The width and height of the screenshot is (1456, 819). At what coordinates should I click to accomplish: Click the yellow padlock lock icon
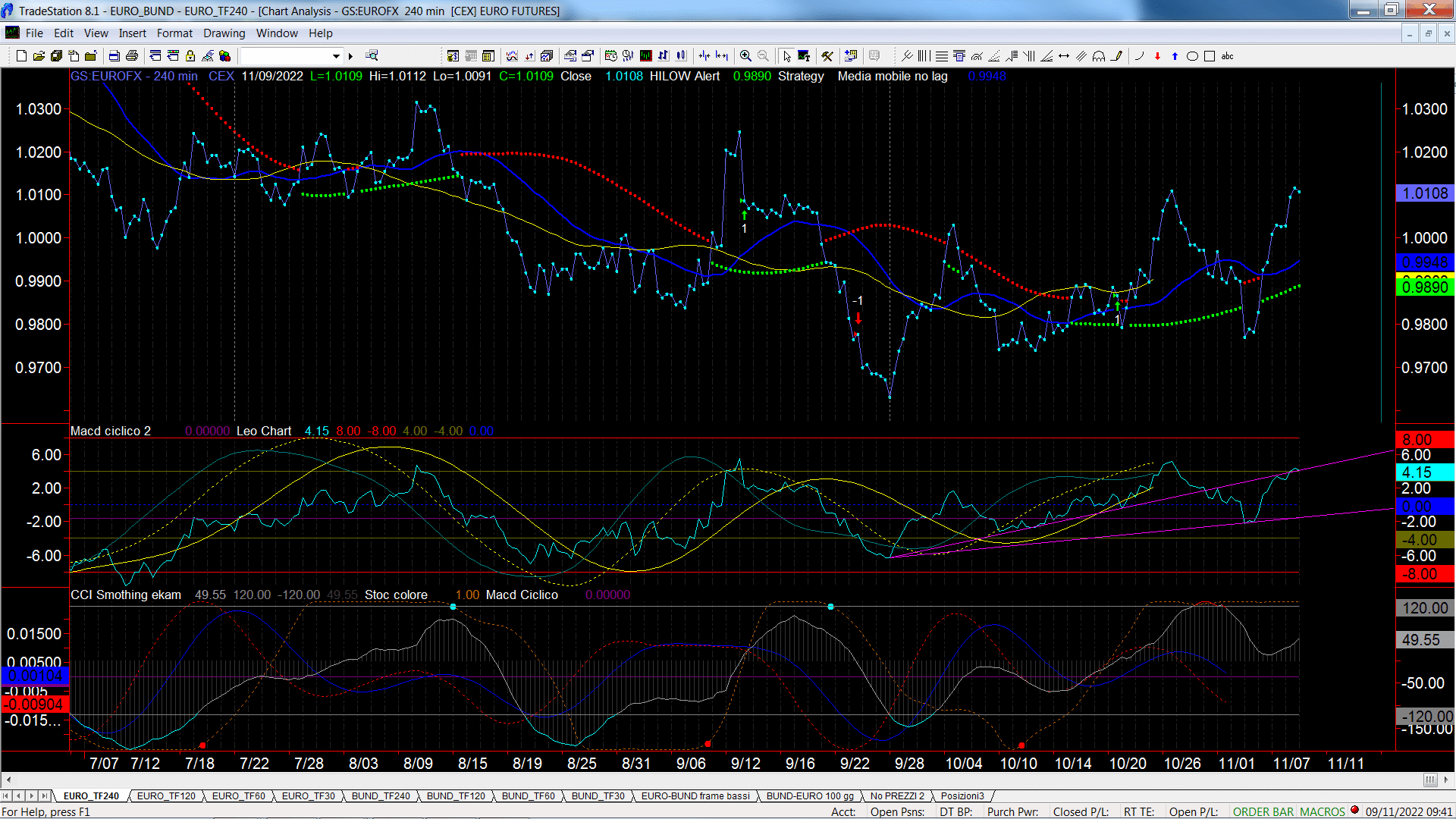190,55
